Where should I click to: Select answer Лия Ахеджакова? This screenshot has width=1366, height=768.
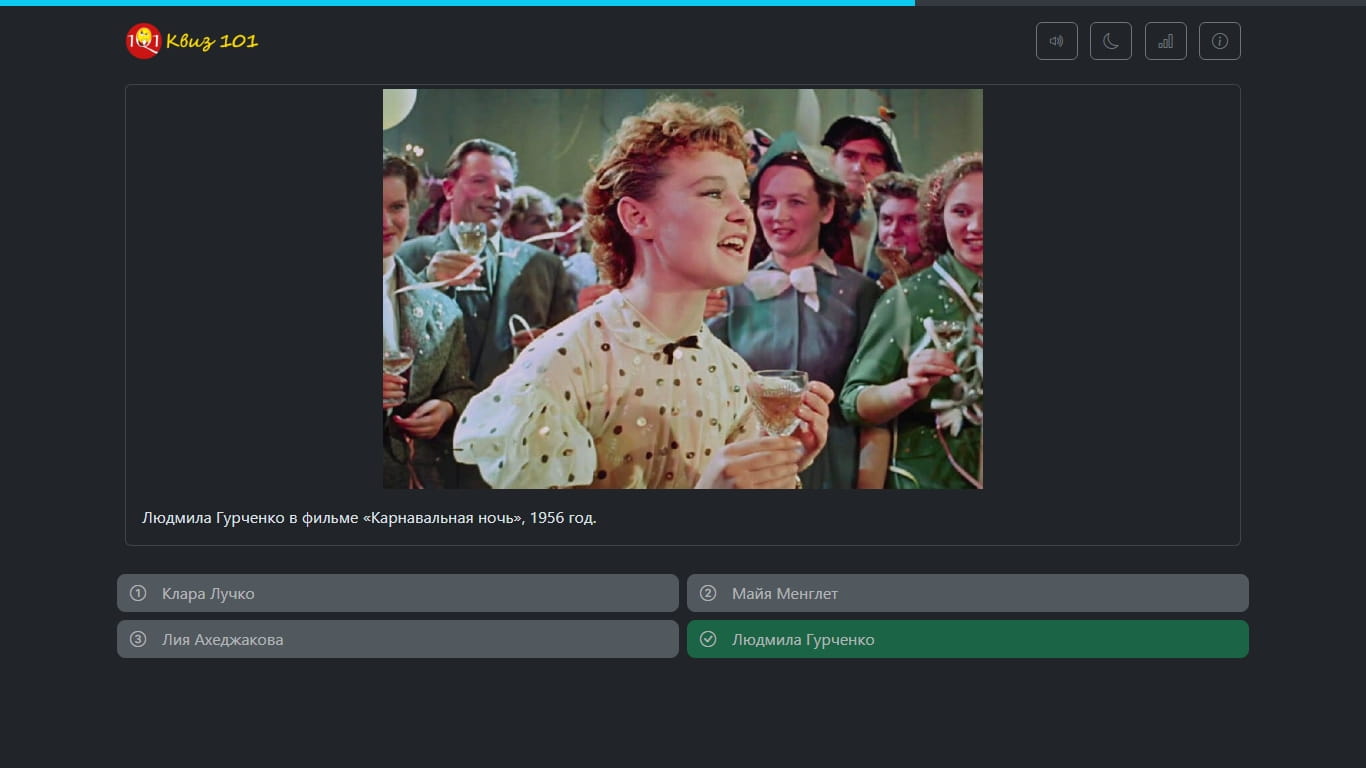(x=398, y=639)
